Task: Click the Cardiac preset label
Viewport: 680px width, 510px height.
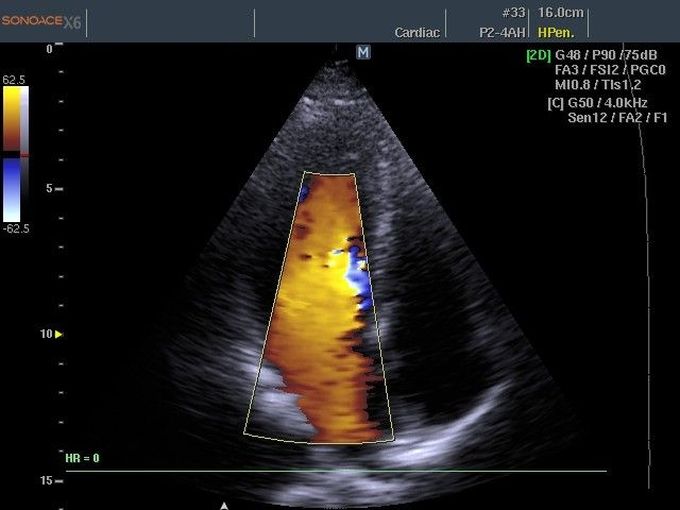Action: click(x=416, y=32)
